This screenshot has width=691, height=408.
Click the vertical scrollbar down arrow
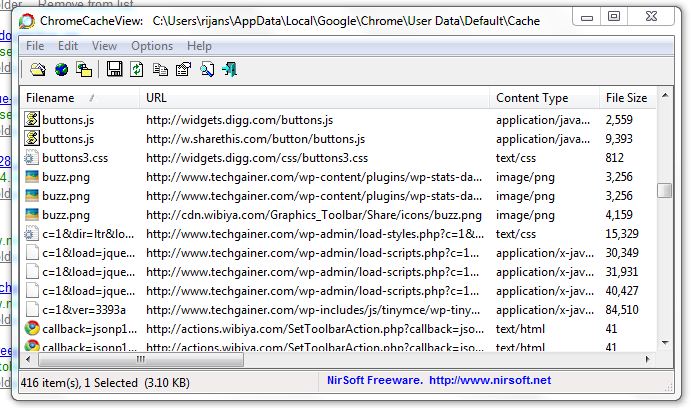tap(664, 342)
